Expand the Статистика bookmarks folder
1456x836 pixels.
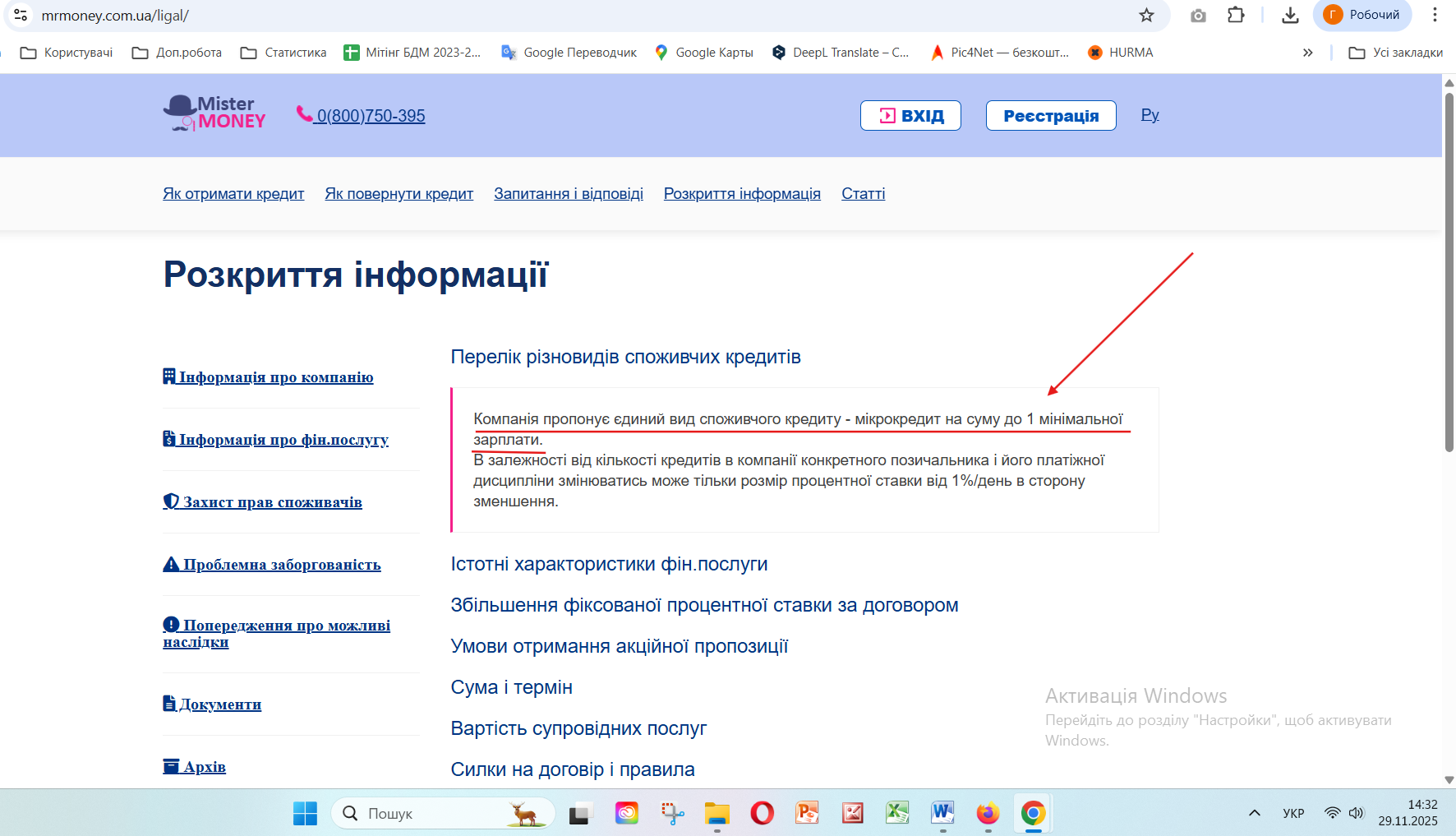[283, 53]
